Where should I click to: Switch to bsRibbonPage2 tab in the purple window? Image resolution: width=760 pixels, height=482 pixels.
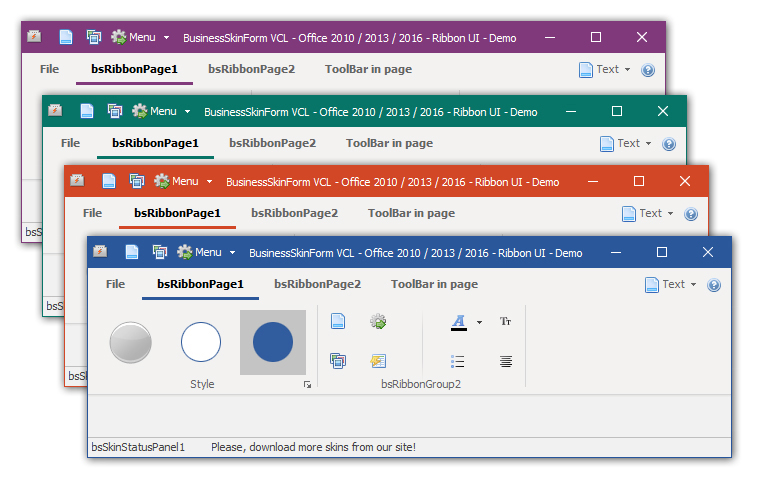[252, 69]
